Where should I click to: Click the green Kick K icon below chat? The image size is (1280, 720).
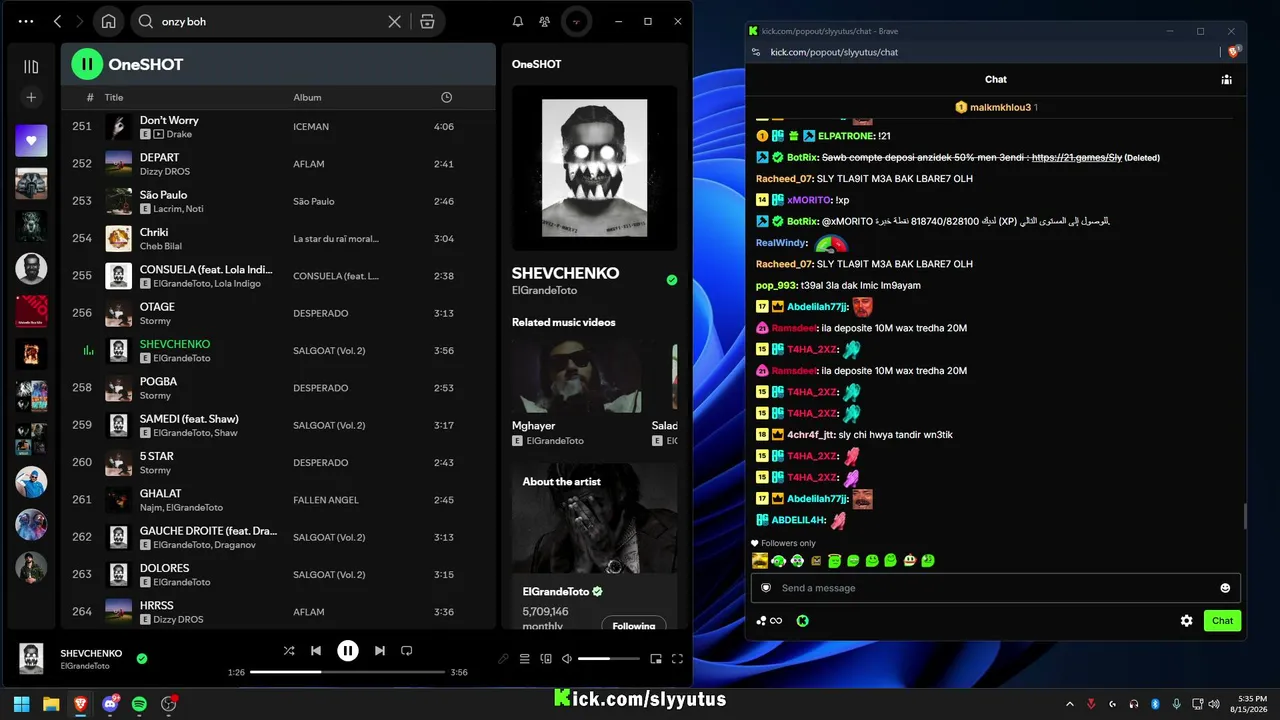tap(802, 621)
